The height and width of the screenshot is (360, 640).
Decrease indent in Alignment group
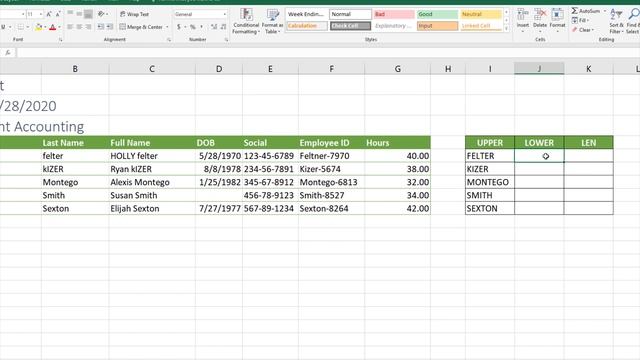pyautogui.click(x=100, y=27)
